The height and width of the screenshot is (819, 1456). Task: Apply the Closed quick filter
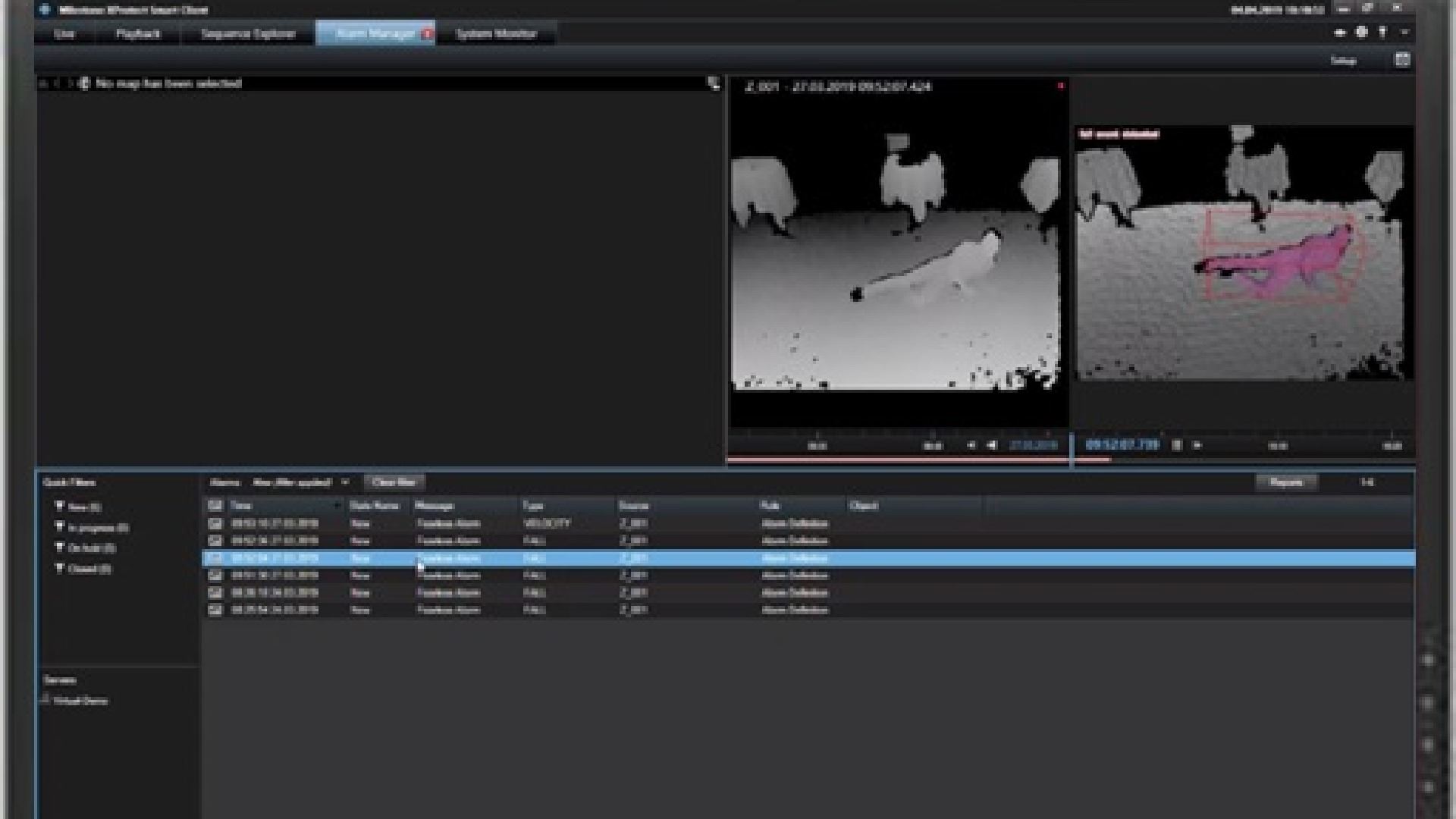pyautogui.click(x=83, y=568)
